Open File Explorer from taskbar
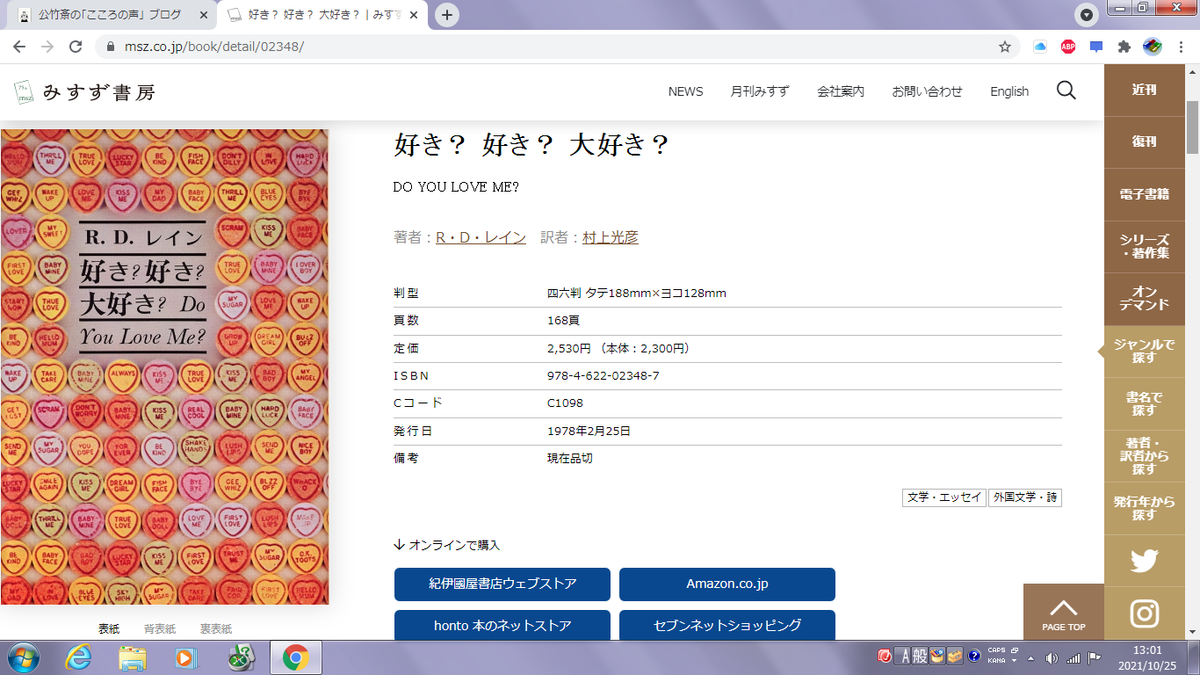 [x=133, y=658]
